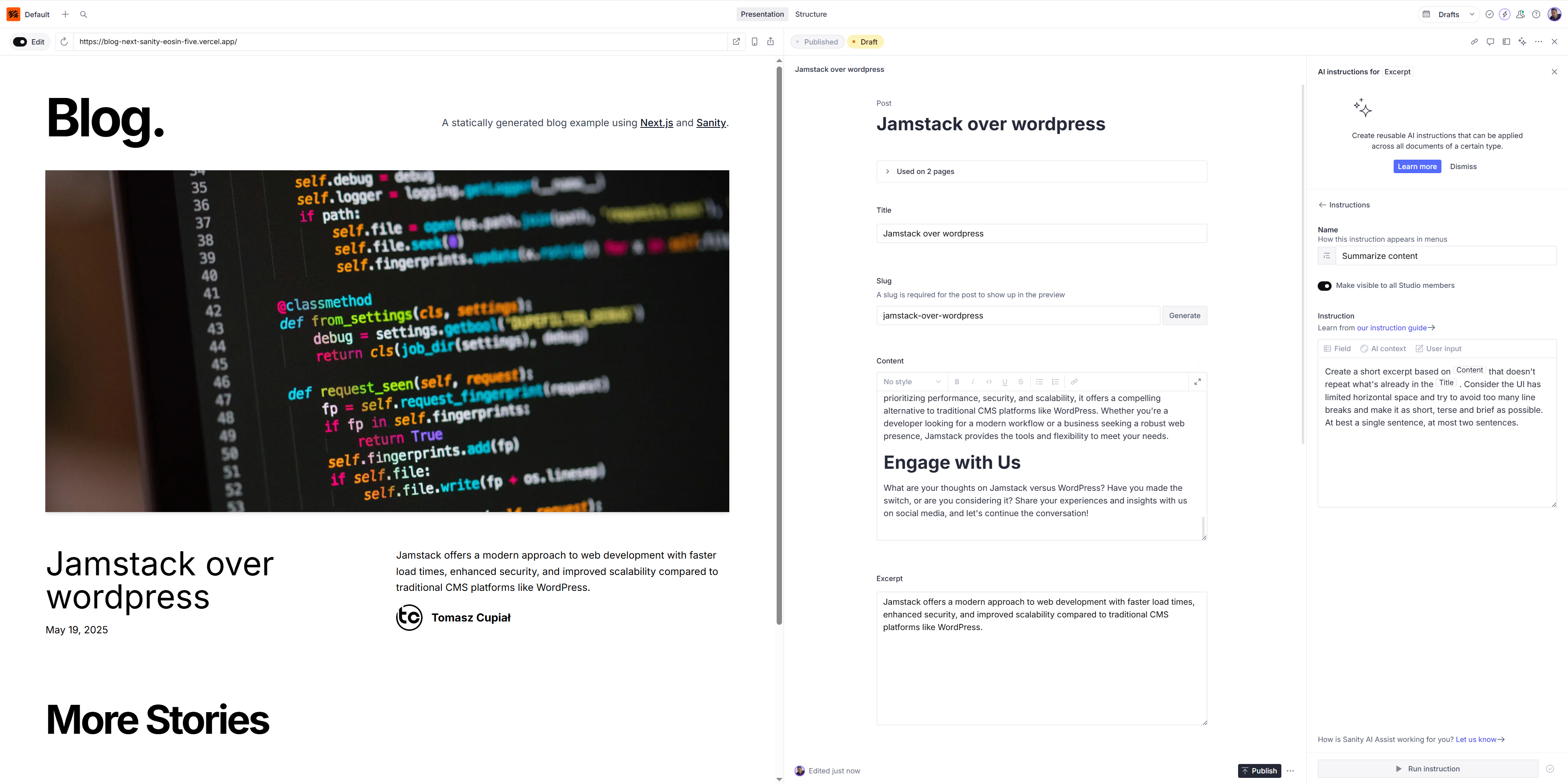The height and width of the screenshot is (784, 1568).
Task: Click the Generate slug button
Action: tap(1185, 315)
